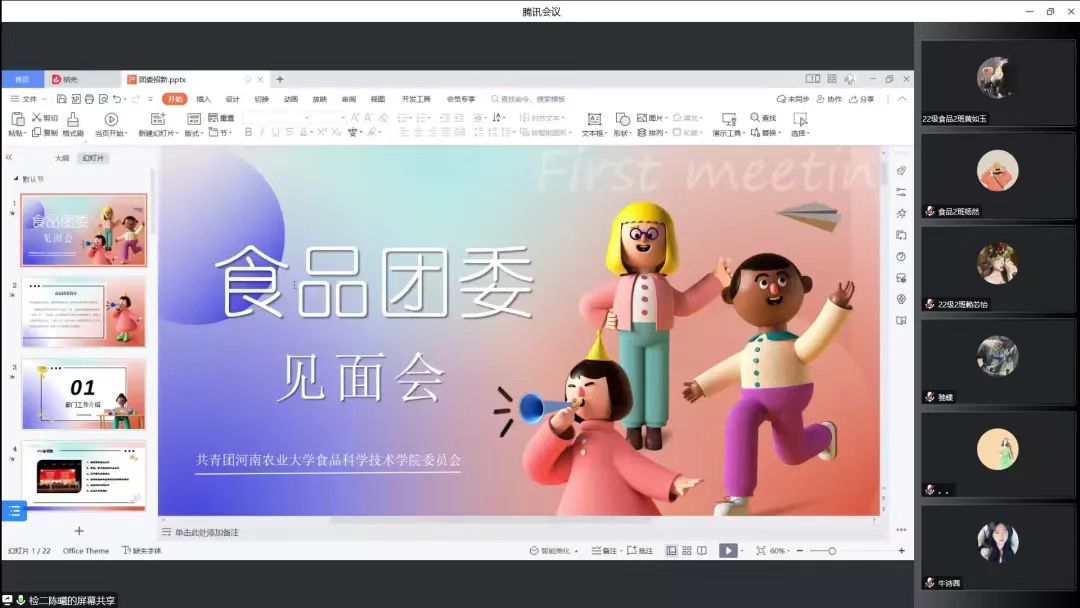Click the Shapes (形状) icon
Viewport: 1080px width, 608px height.
click(622, 119)
